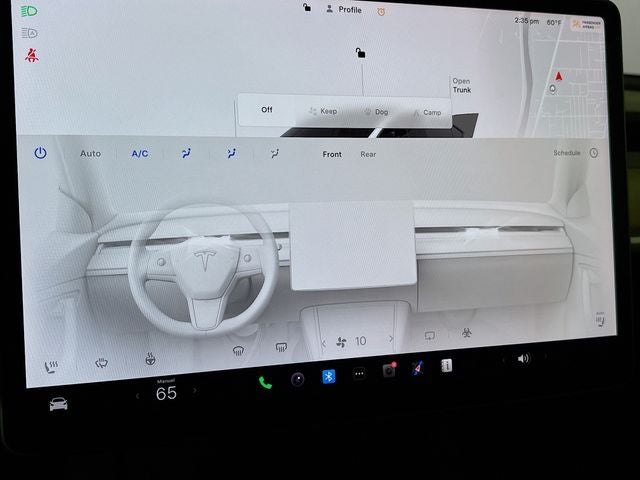640x480 pixels.
Task: Tap the Schedule clock icon
Action: click(x=594, y=153)
